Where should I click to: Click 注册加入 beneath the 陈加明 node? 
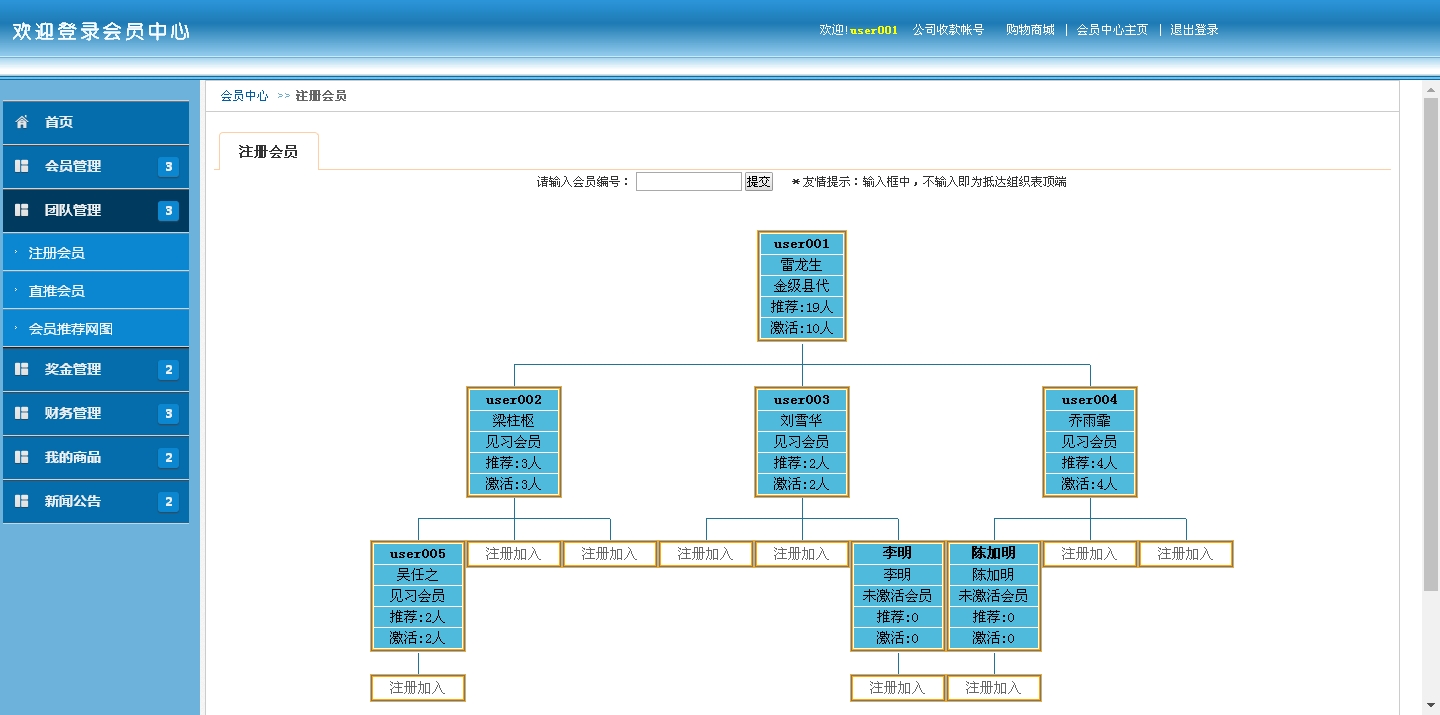(x=994, y=688)
